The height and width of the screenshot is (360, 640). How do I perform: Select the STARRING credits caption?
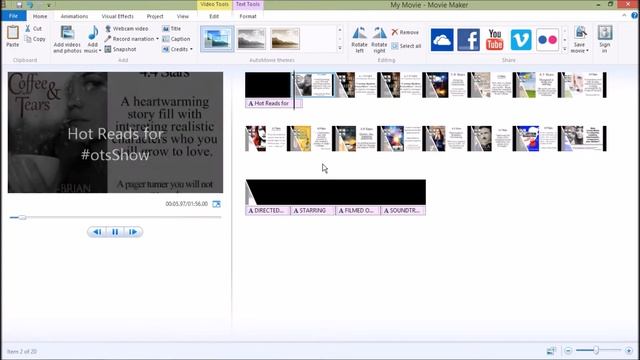(x=312, y=211)
